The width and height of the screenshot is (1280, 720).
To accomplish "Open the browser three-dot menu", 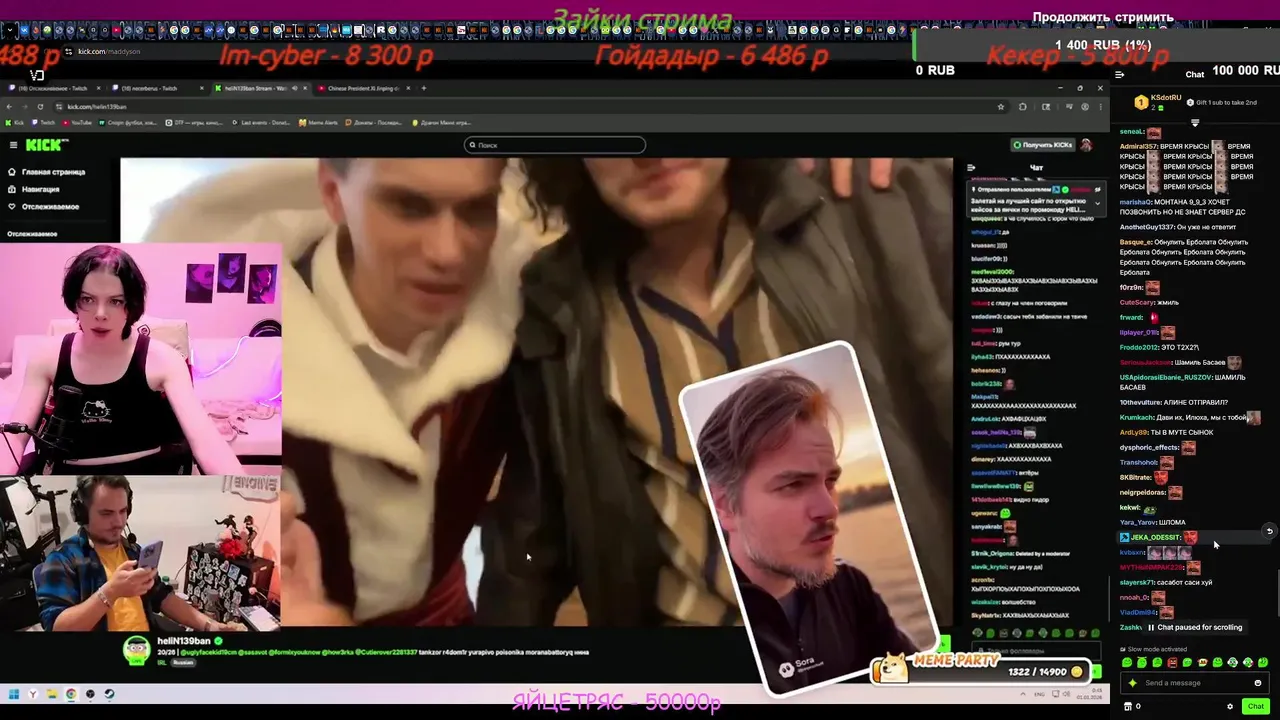I will [1099, 107].
